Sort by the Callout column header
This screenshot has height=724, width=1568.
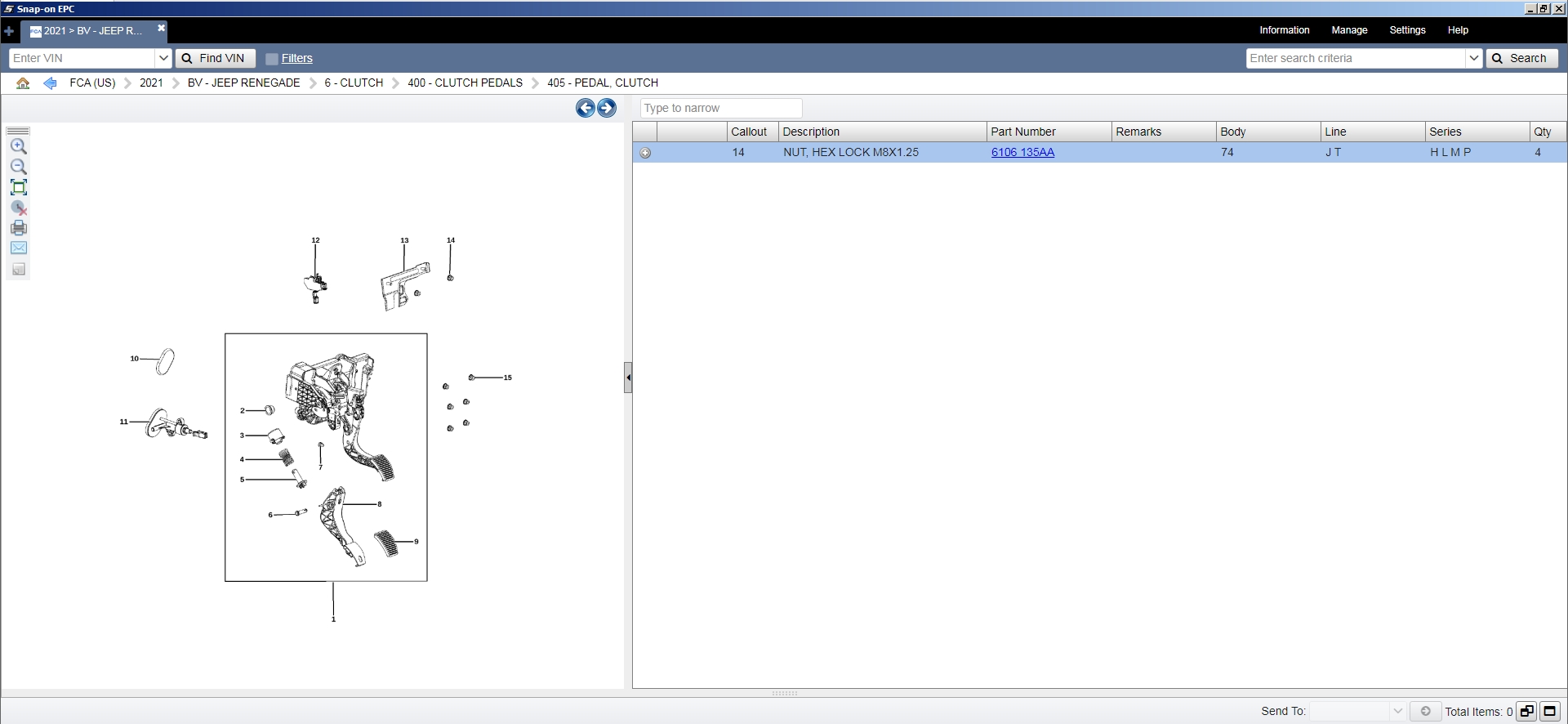pyautogui.click(x=752, y=132)
